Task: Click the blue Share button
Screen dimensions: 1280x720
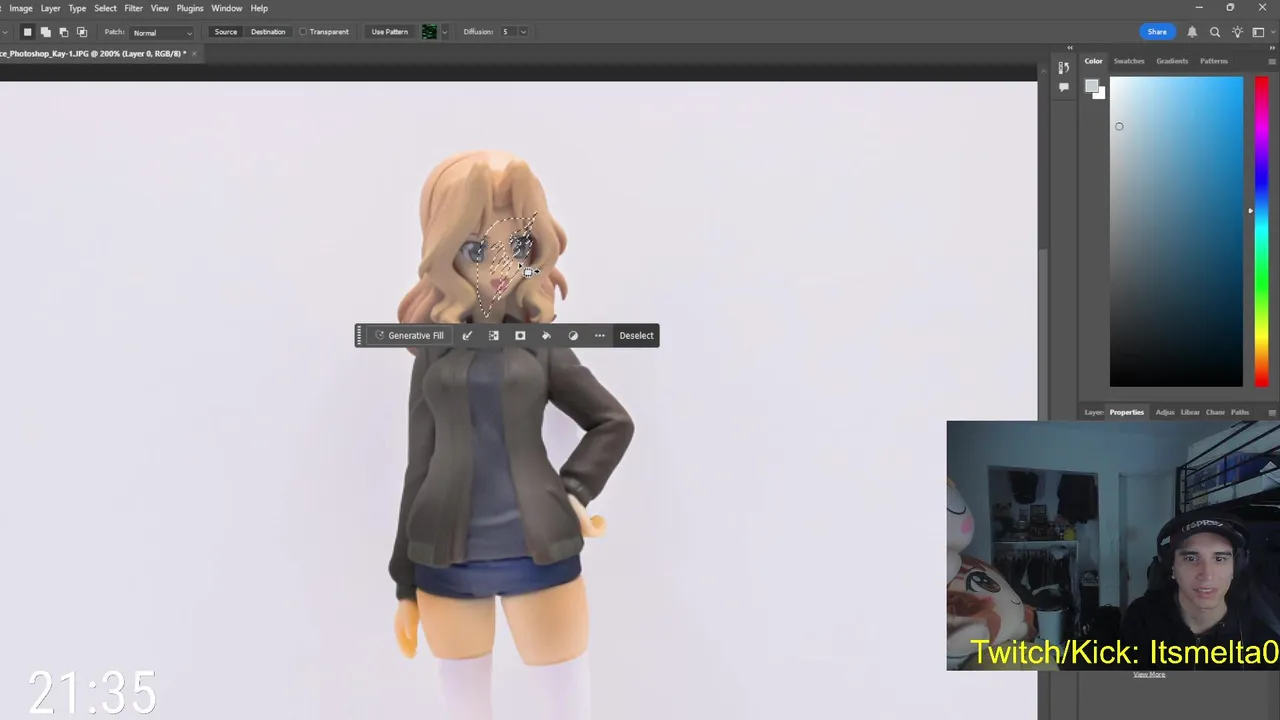Action: click(1157, 32)
